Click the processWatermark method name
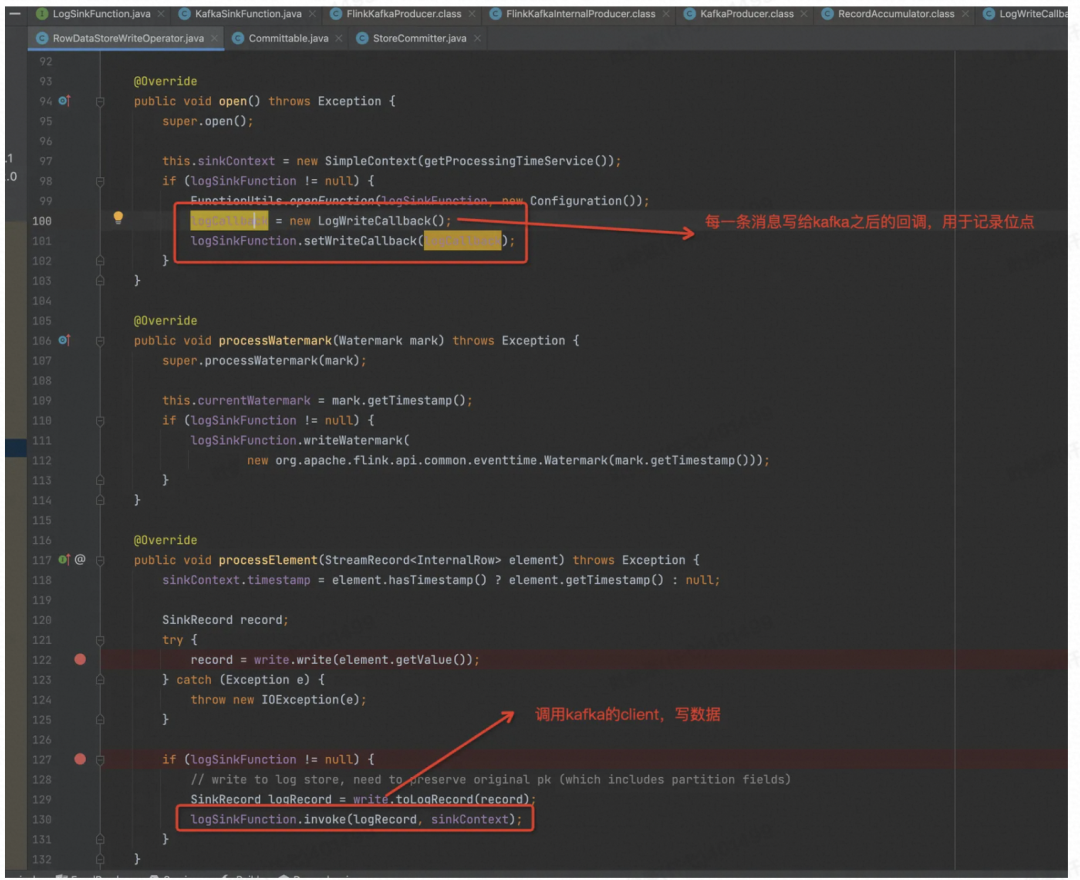 [275, 341]
